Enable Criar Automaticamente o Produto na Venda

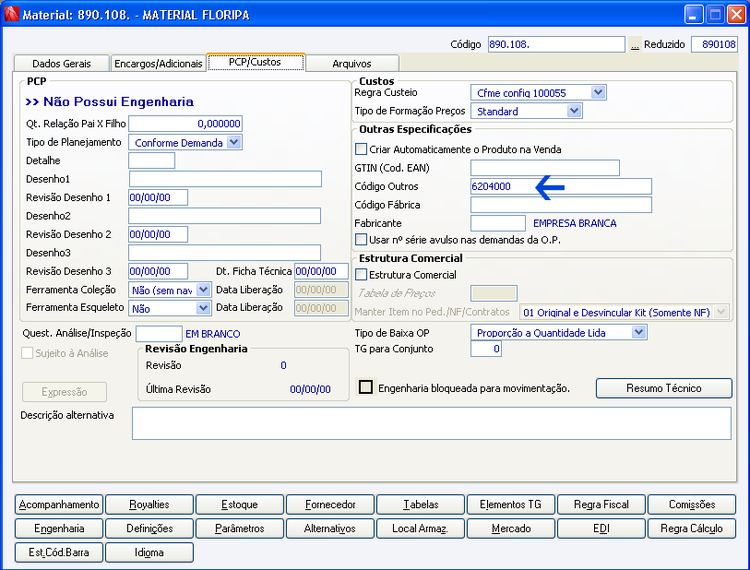[x=361, y=149]
